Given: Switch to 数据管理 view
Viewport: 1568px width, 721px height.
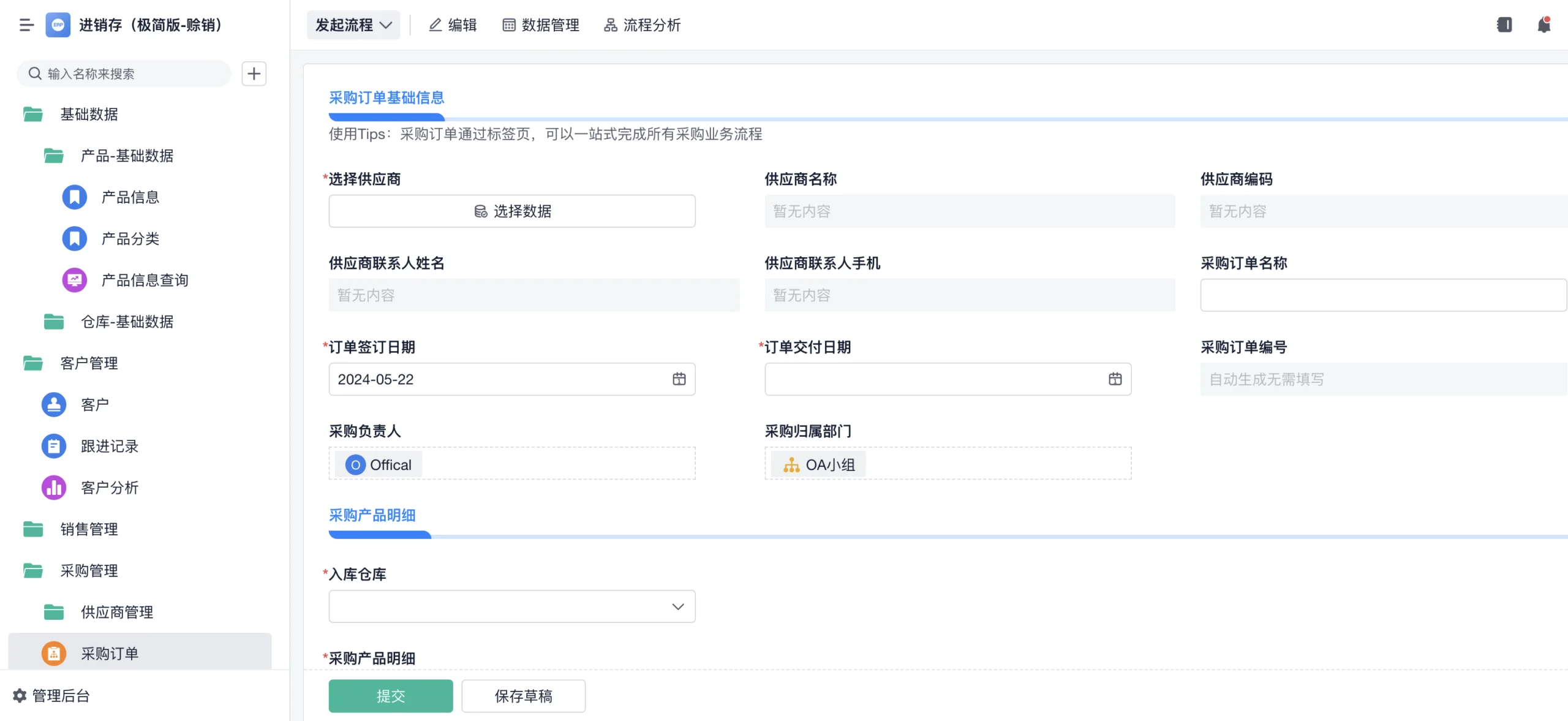Looking at the screenshot, I should pos(541,25).
